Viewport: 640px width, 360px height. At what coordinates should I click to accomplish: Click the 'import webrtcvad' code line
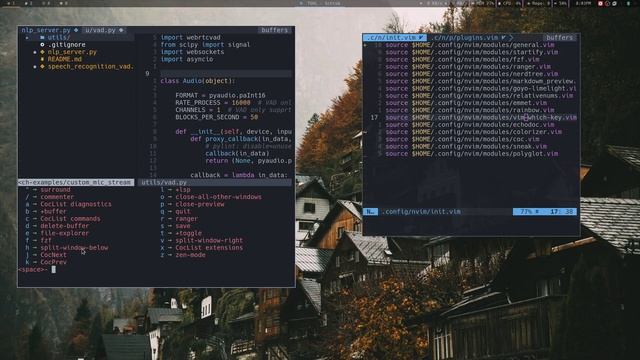[x=191, y=38]
